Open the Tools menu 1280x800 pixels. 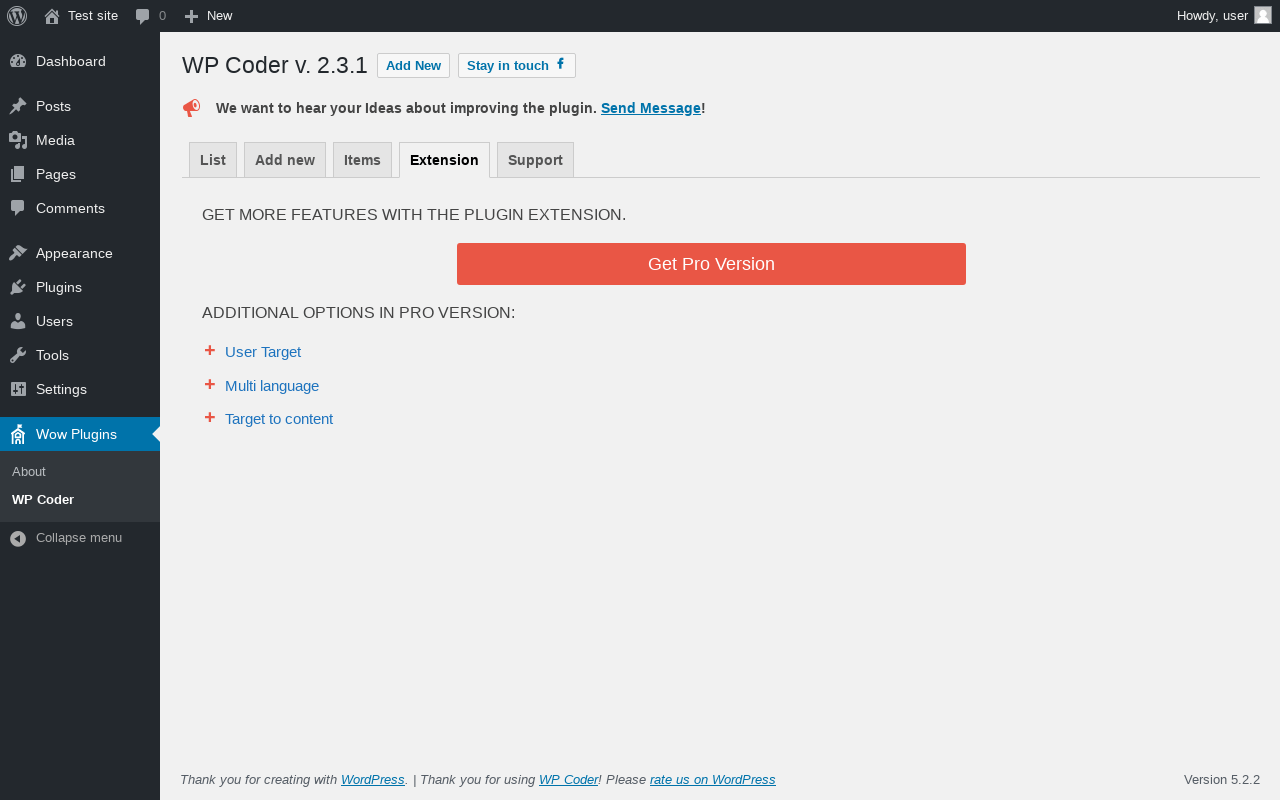(x=80, y=355)
